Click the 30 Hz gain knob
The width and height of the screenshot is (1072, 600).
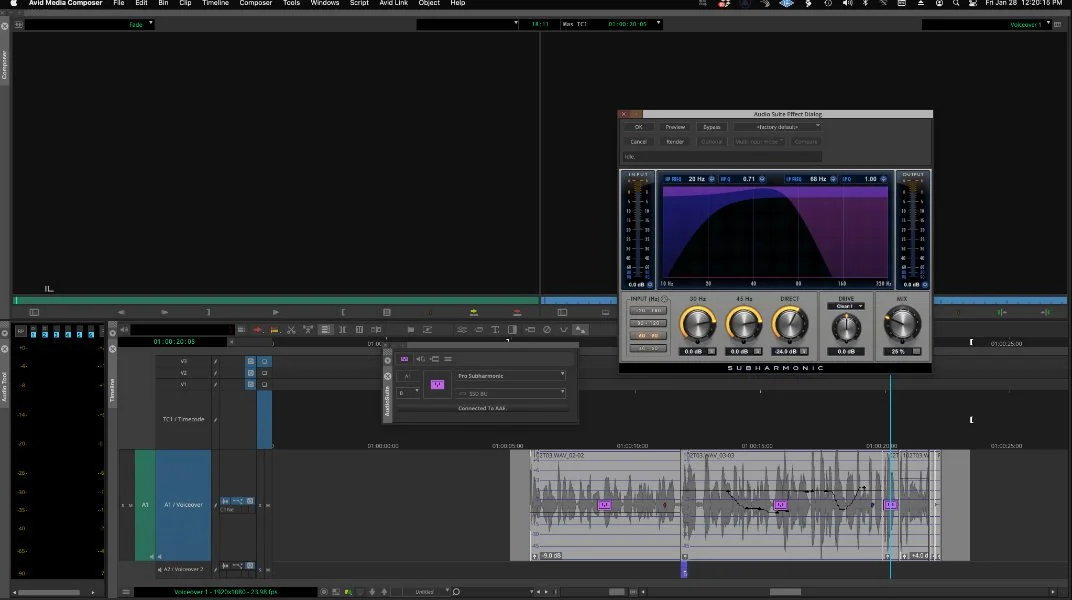[x=697, y=325]
